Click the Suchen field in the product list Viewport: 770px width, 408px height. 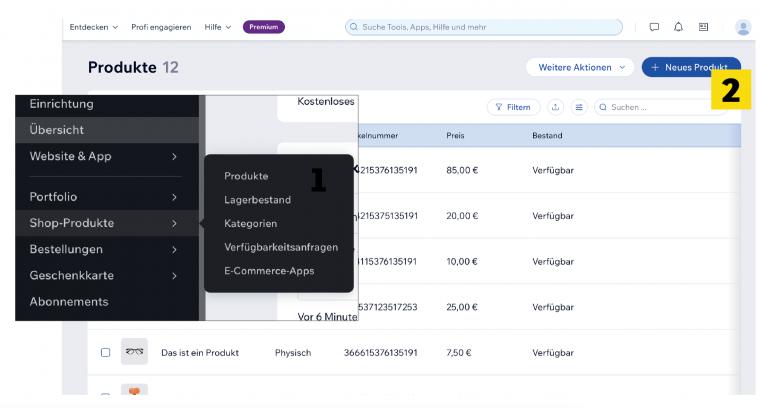[x=661, y=107]
